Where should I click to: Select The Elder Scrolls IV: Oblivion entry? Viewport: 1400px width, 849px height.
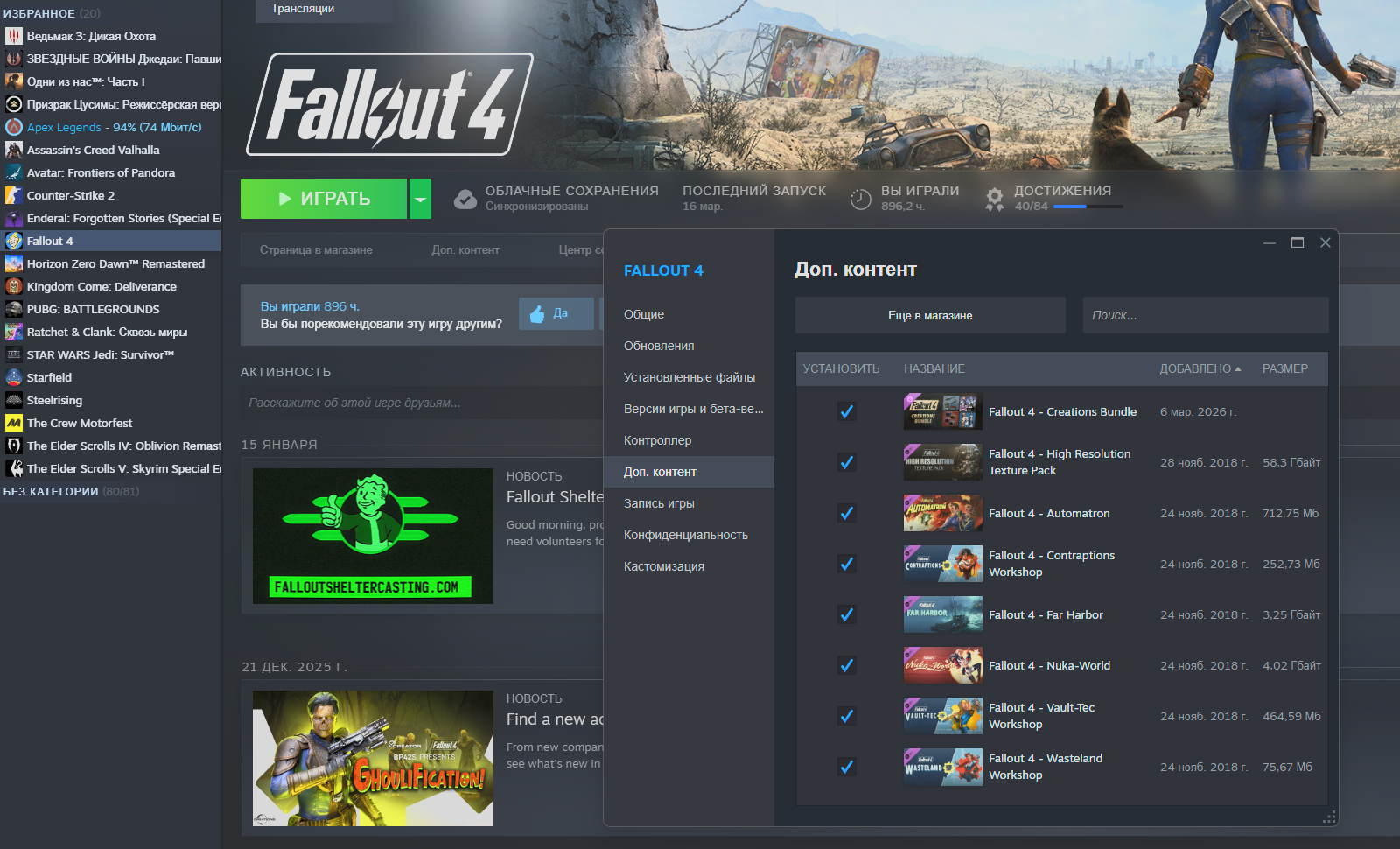point(111,446)
